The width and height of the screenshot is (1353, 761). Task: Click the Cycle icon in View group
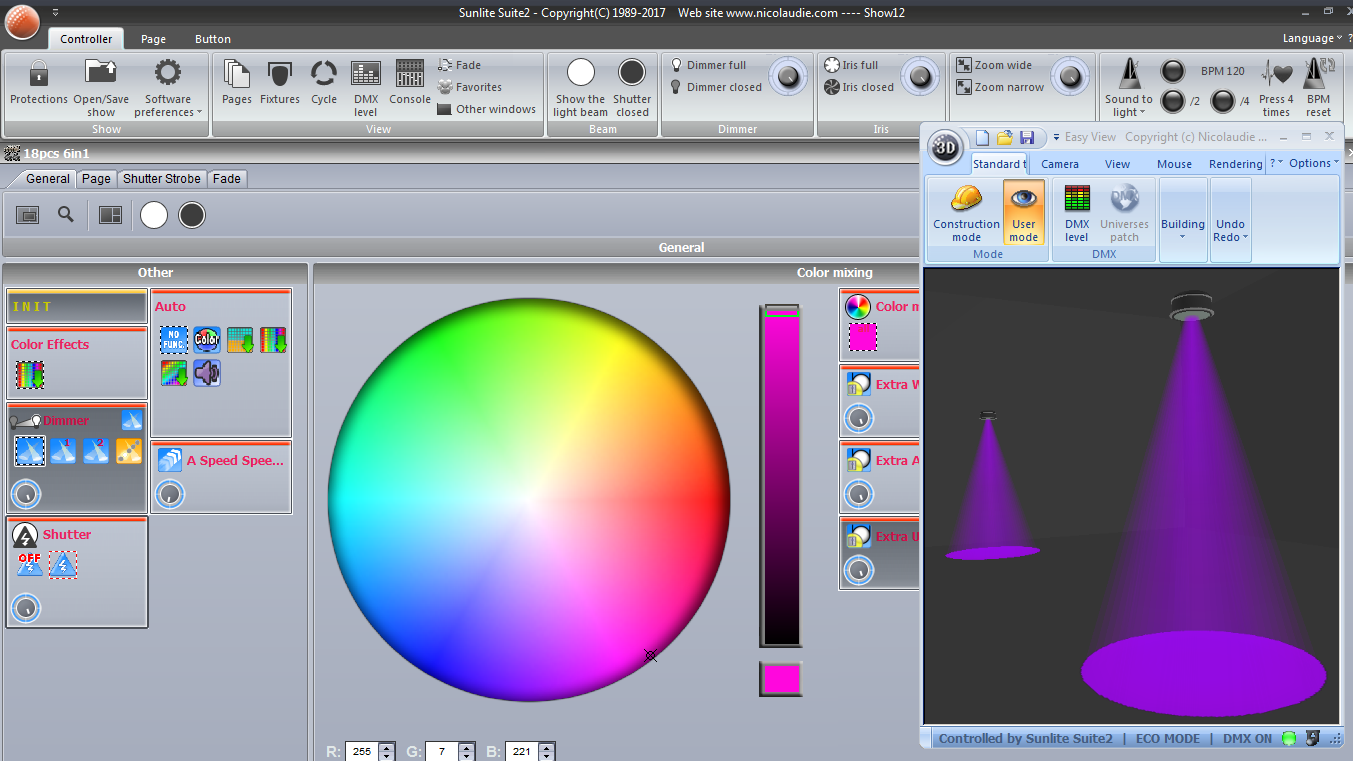(324, 75)
